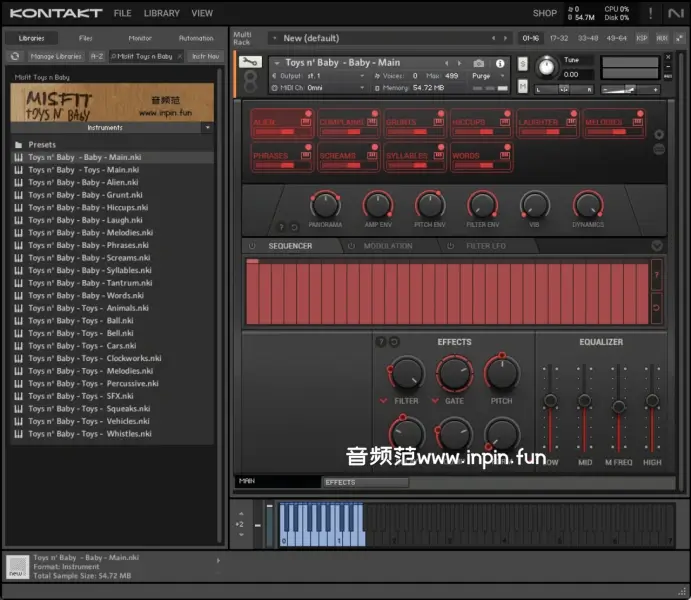Click the KSP button in rack header
This screenshot has width=691, height=600.
[x=642, y=38]
